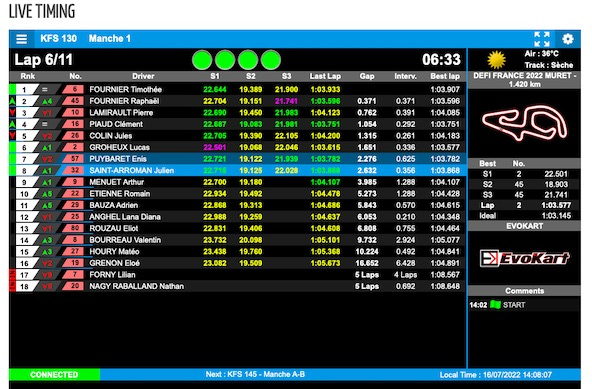Open the hamburger menu in the timing header

coord(22,39)
